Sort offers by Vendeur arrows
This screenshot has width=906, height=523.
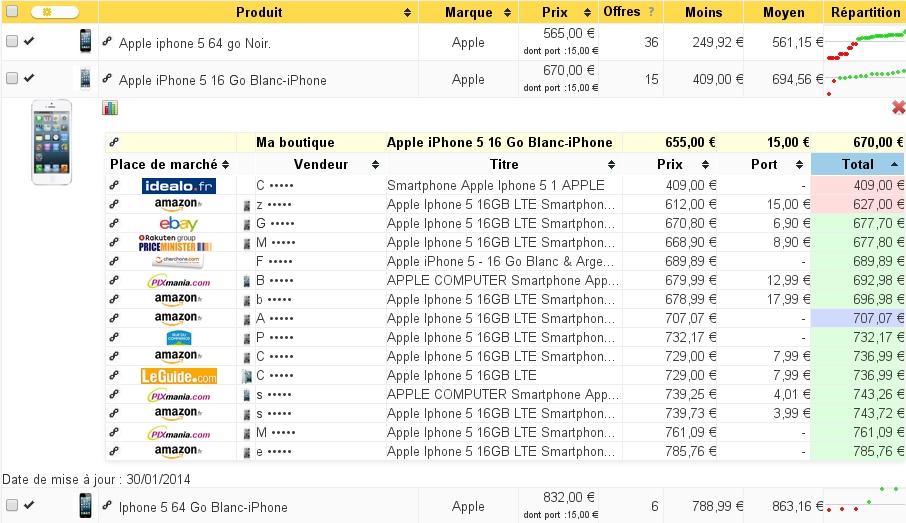(375, 165)
